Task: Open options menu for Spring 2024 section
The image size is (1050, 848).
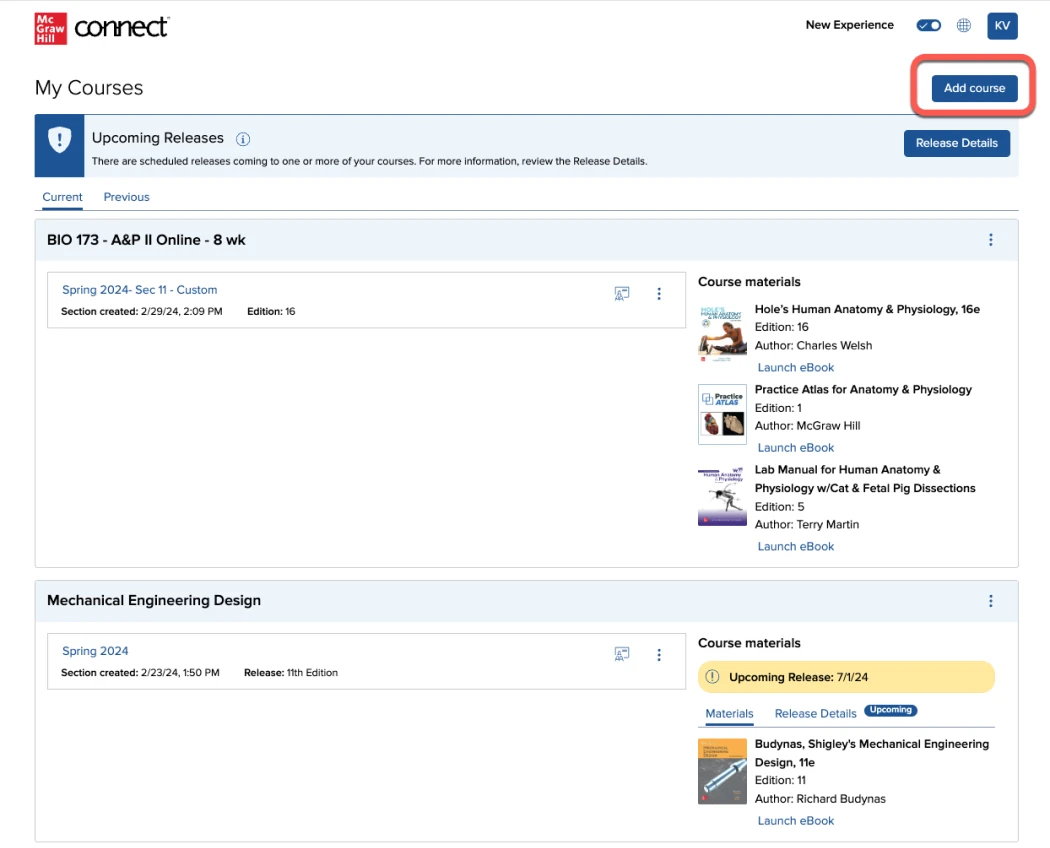Action: 659,654
